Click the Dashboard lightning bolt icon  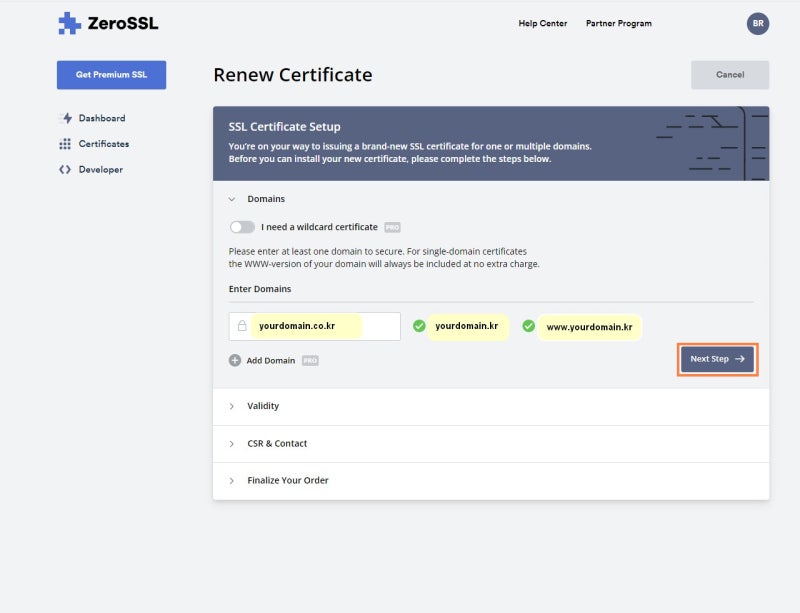(66, 118)
